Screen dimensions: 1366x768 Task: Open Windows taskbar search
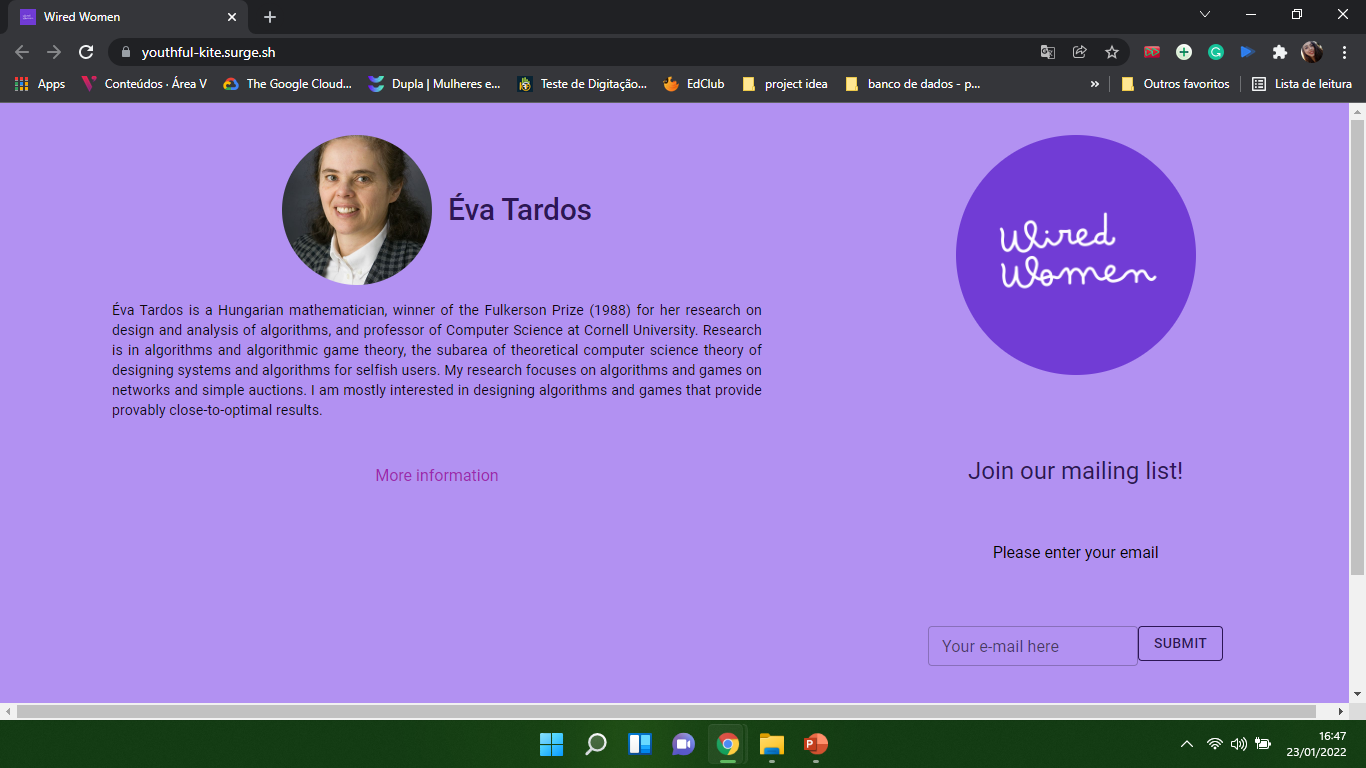pos(596,744)
